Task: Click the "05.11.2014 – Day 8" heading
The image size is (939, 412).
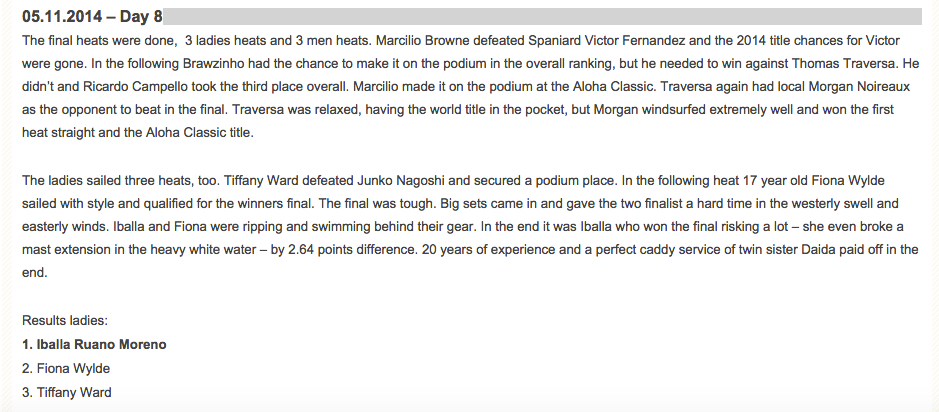Action: [92, 17]
